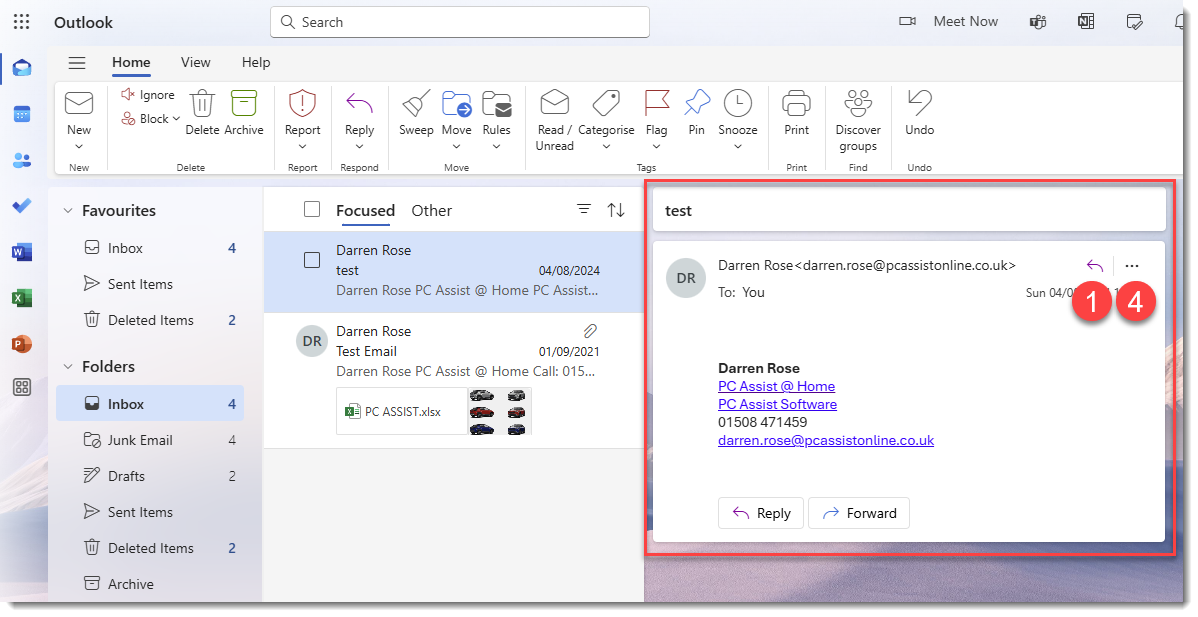Print the current email
Screen dimensions: 1198x617
[x=796, y=104]
